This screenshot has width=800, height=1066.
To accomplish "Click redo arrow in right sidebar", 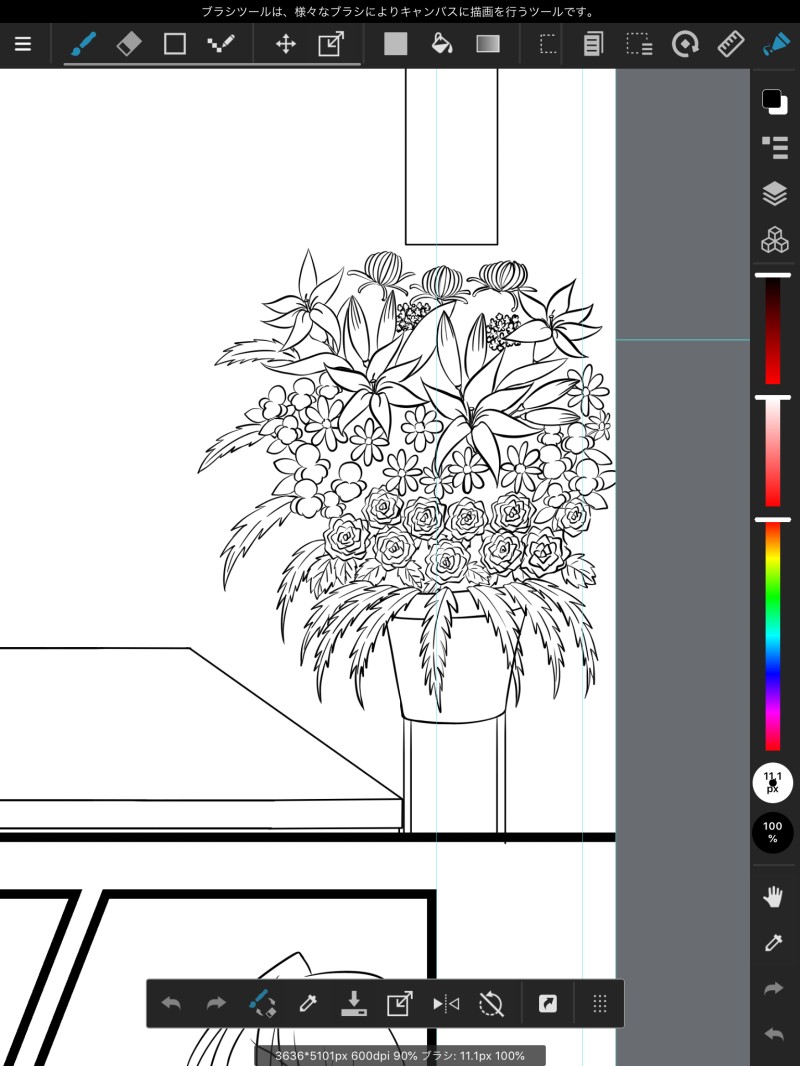I will pyautogui.click(x=773, y=988).
